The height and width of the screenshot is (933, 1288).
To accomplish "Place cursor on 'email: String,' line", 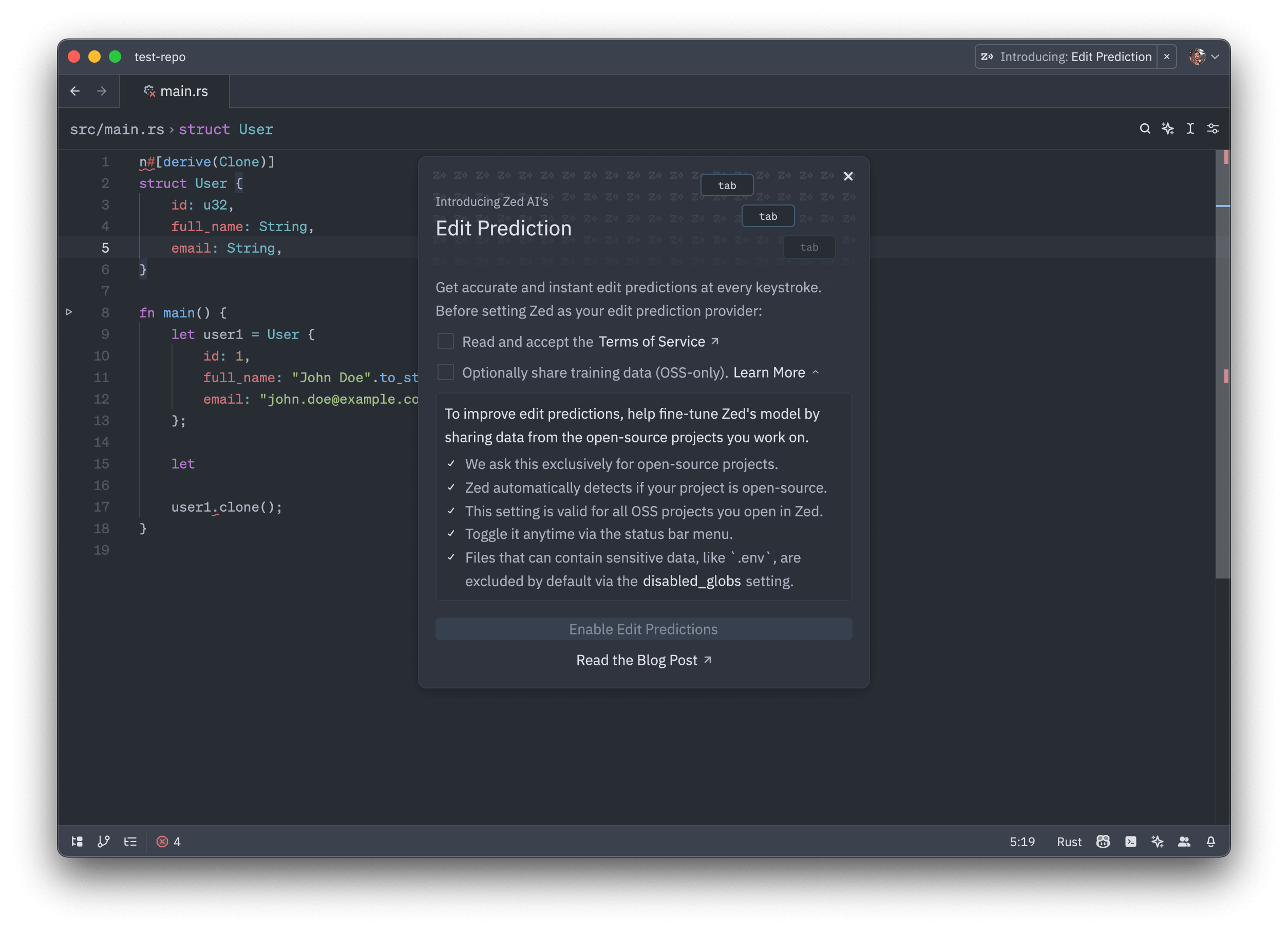I will tap(226, 248).
